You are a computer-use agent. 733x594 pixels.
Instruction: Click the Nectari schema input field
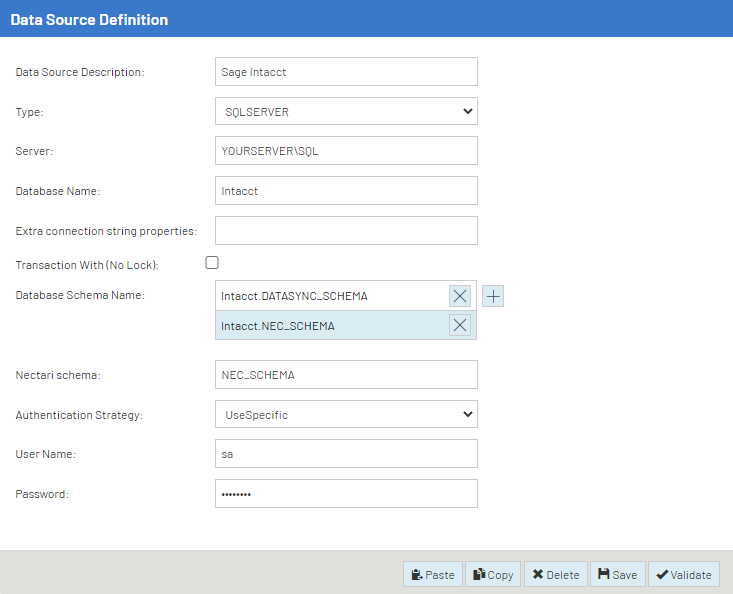point(346,375)
